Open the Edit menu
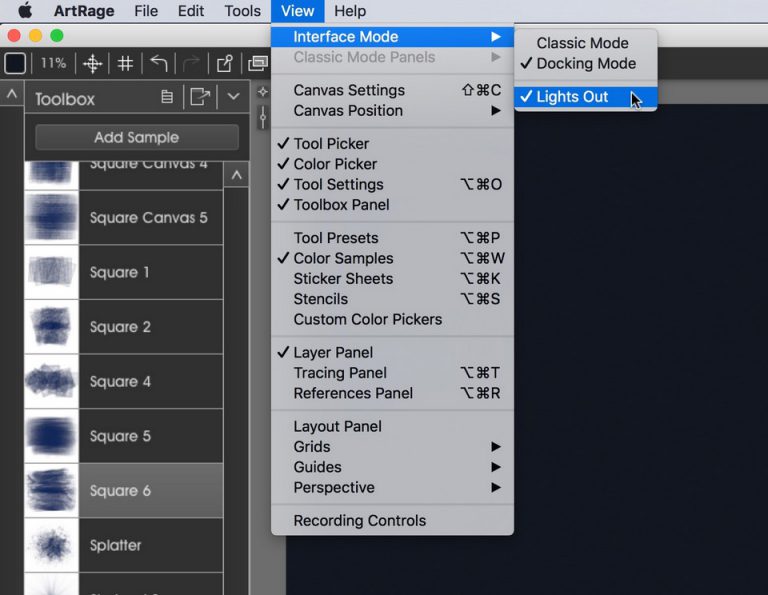 [191, 11]
